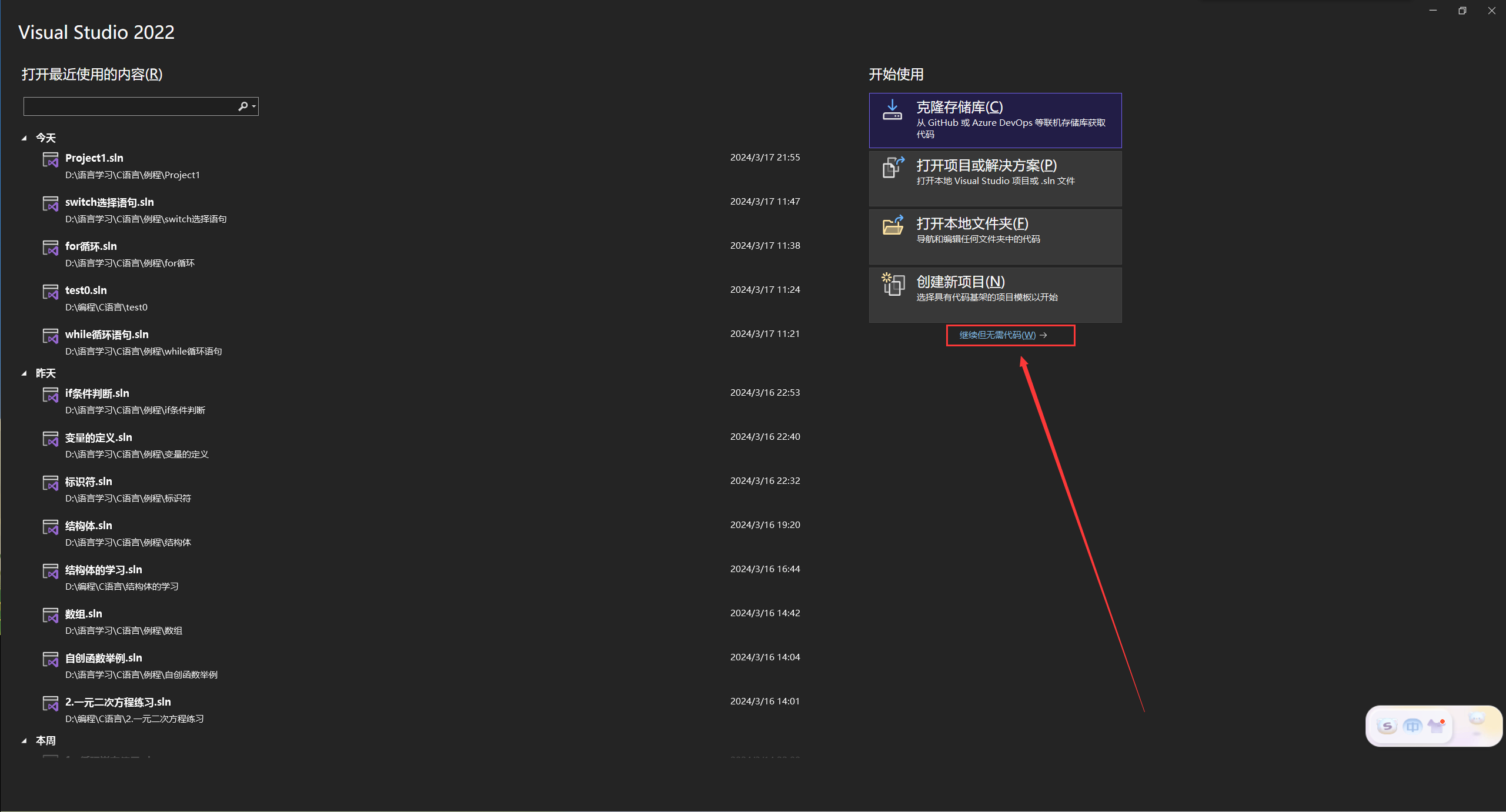Click the solution icon beside test0.sln
The image size is (1506, 812).
(x=51, y=292)
